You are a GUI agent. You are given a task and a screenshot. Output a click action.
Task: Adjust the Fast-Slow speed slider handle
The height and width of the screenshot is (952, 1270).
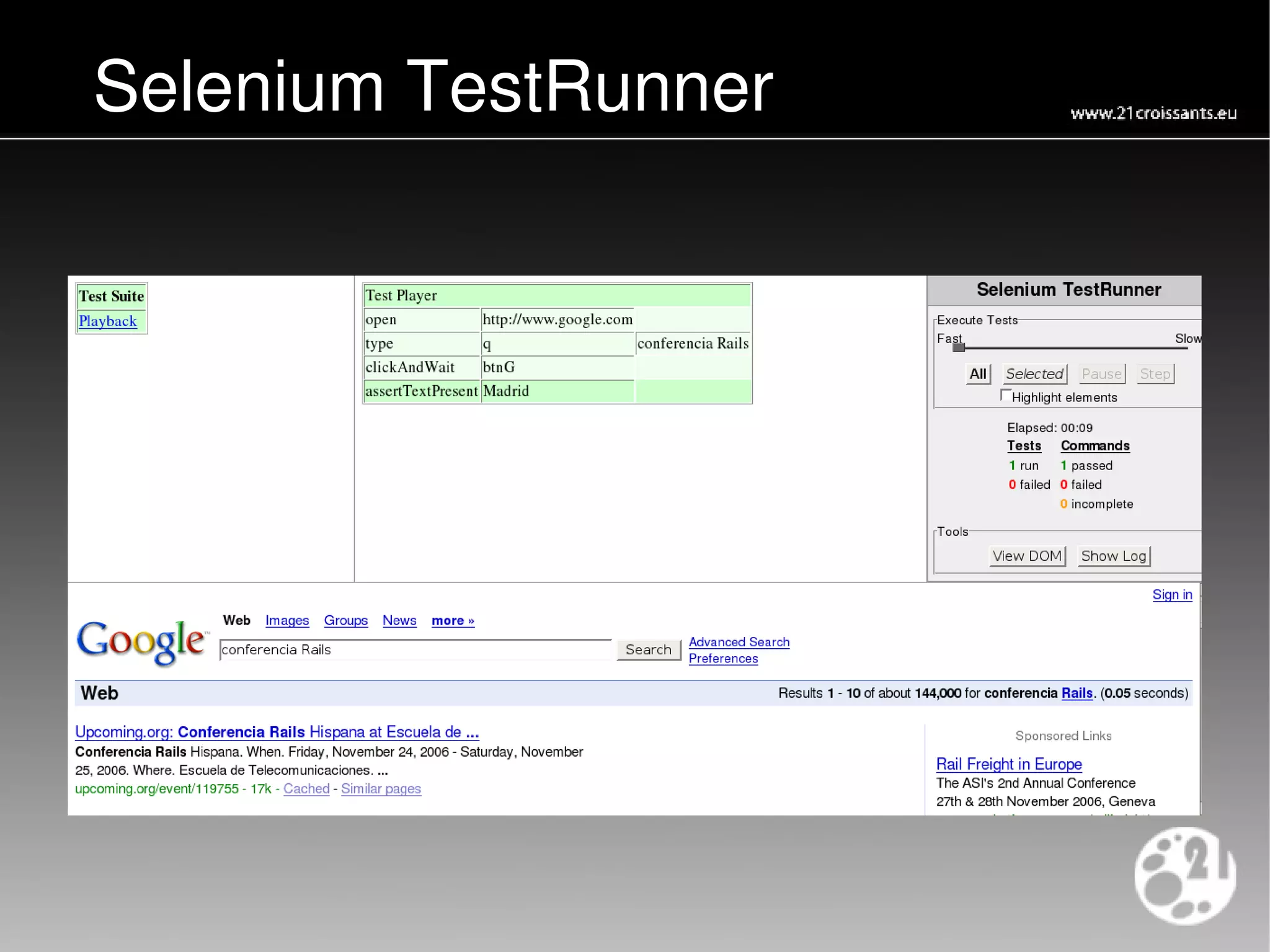pyautogui.click(x=959, y=347)
